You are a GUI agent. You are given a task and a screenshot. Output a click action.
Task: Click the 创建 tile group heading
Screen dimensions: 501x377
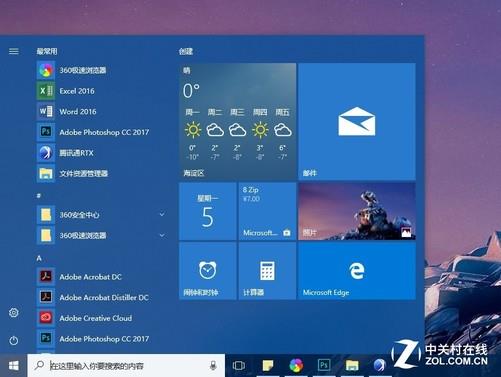186,51
